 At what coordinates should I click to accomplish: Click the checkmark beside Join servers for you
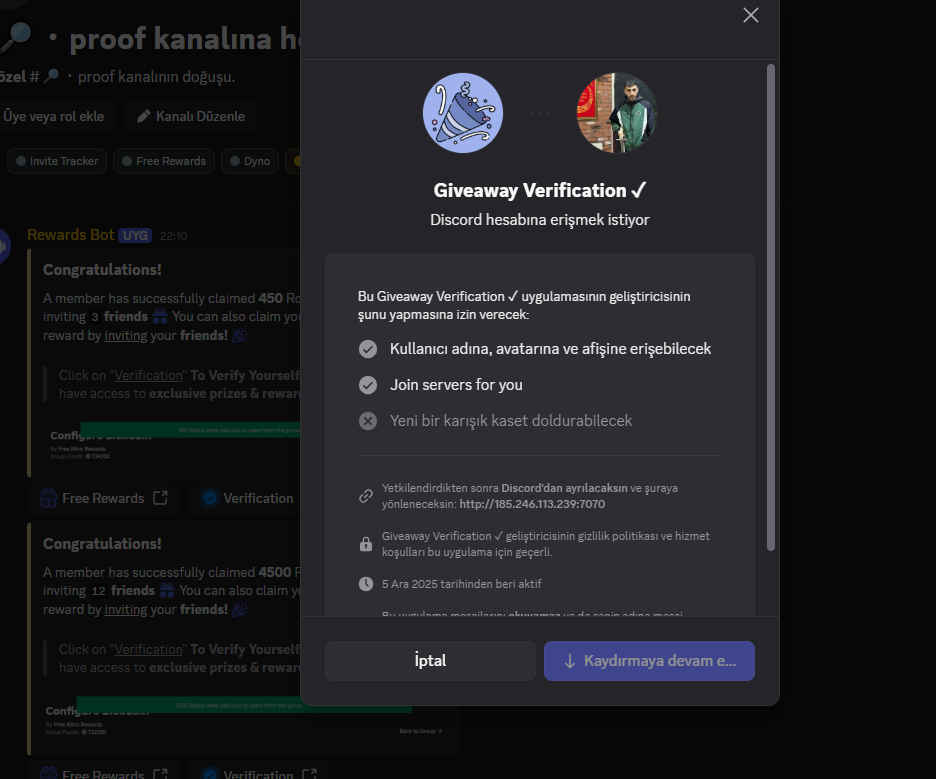coord(368,385)
